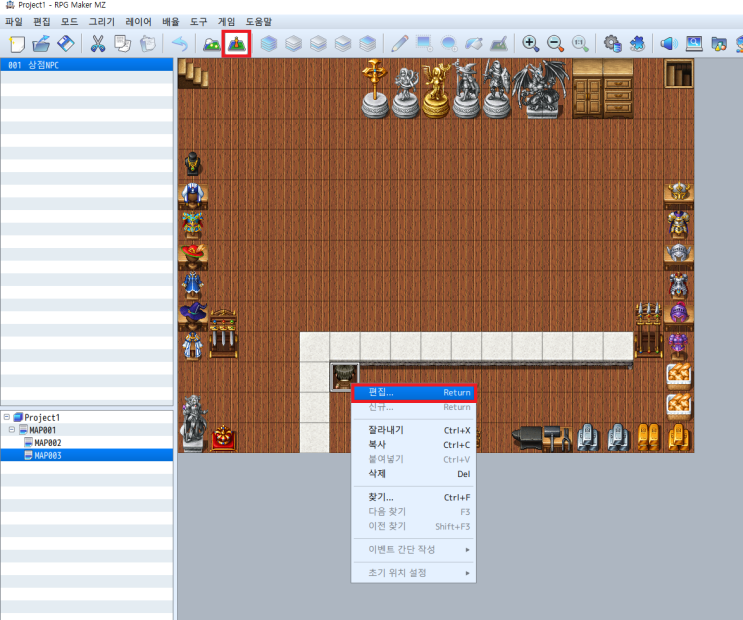Open the 배율 menu
The height and width of the screenshot is (620, 743).
tap(171, 22)
